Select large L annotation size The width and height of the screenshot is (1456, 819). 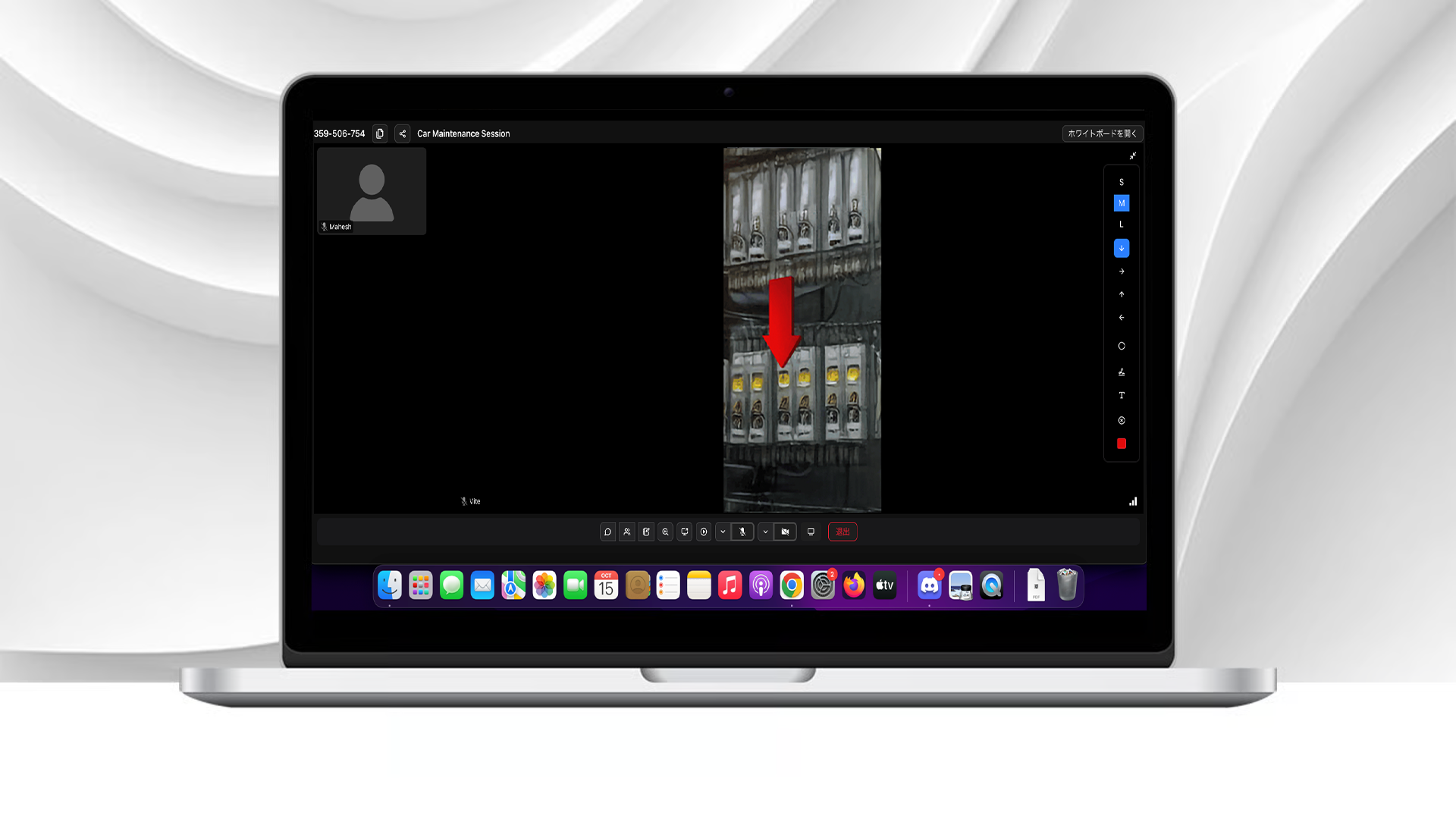(1122, 224)
